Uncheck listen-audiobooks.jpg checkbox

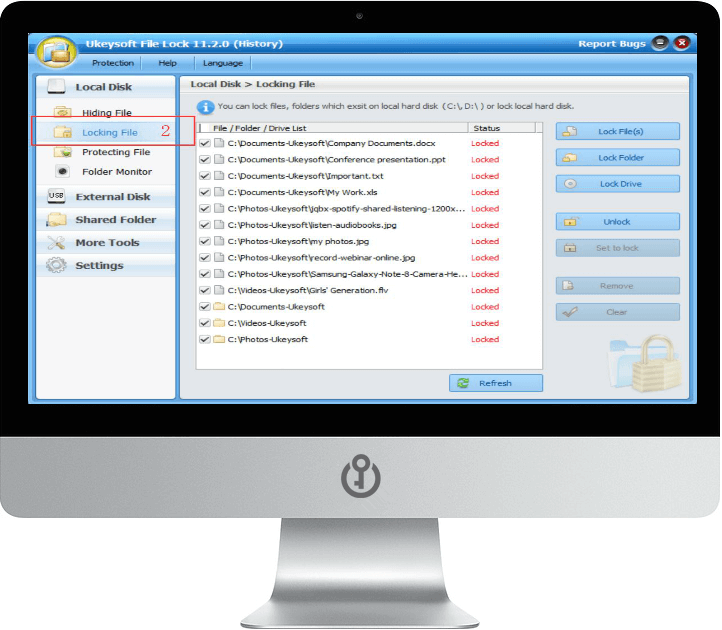pyautogui.click(x=205, y=225)
